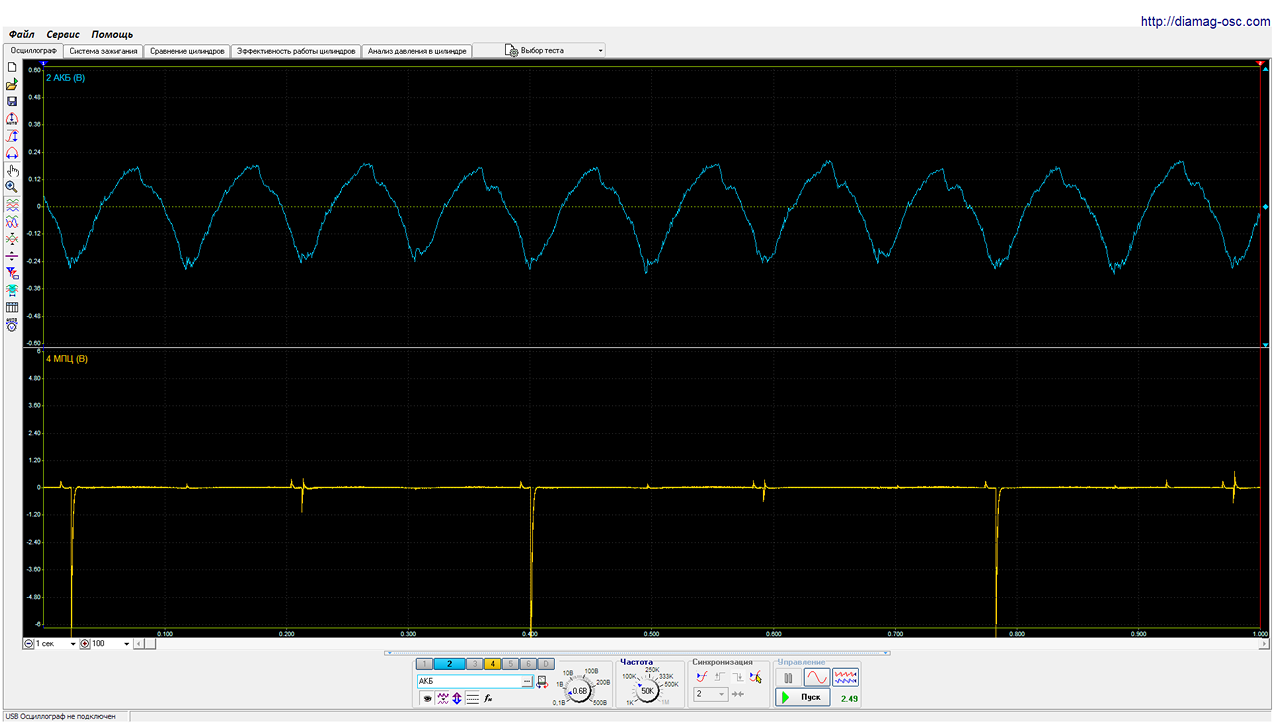Click the horizontal lines style icon

coord(472,698)
